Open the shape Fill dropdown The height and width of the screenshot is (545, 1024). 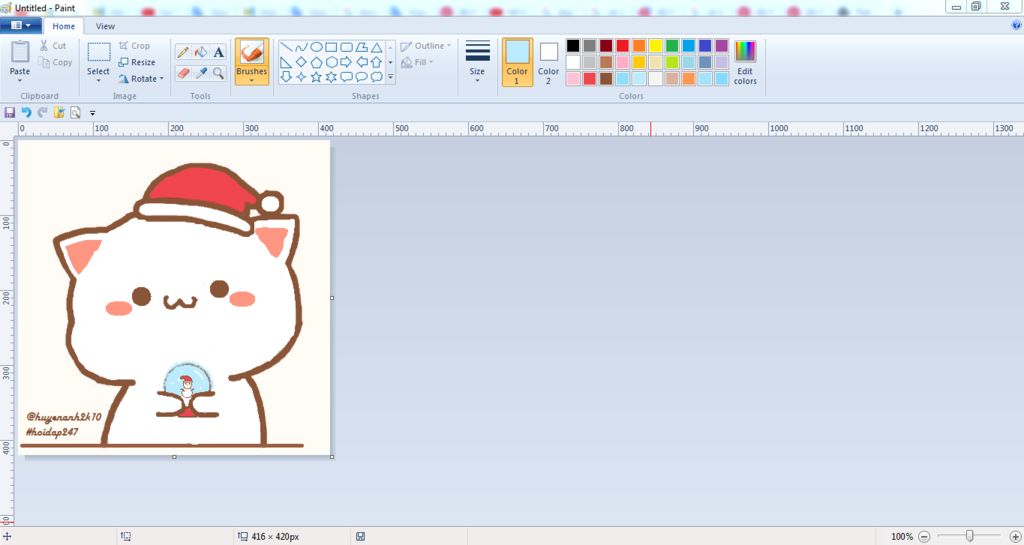(415, 62)
